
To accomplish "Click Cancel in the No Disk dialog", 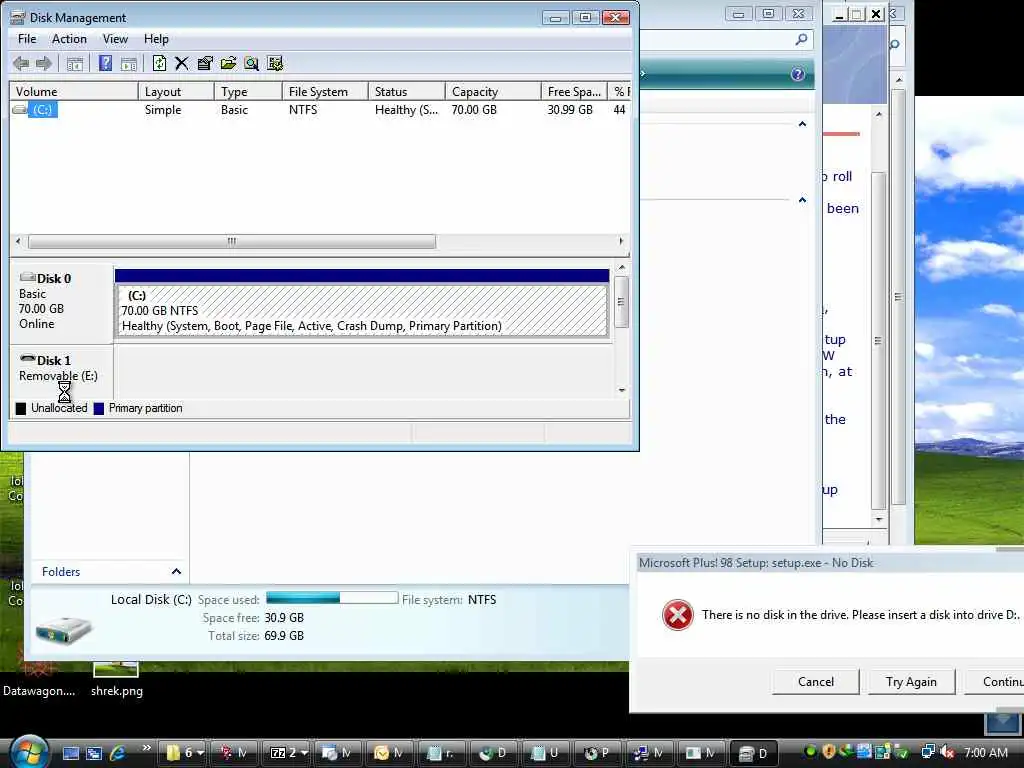I will click(x=816, y=682).
